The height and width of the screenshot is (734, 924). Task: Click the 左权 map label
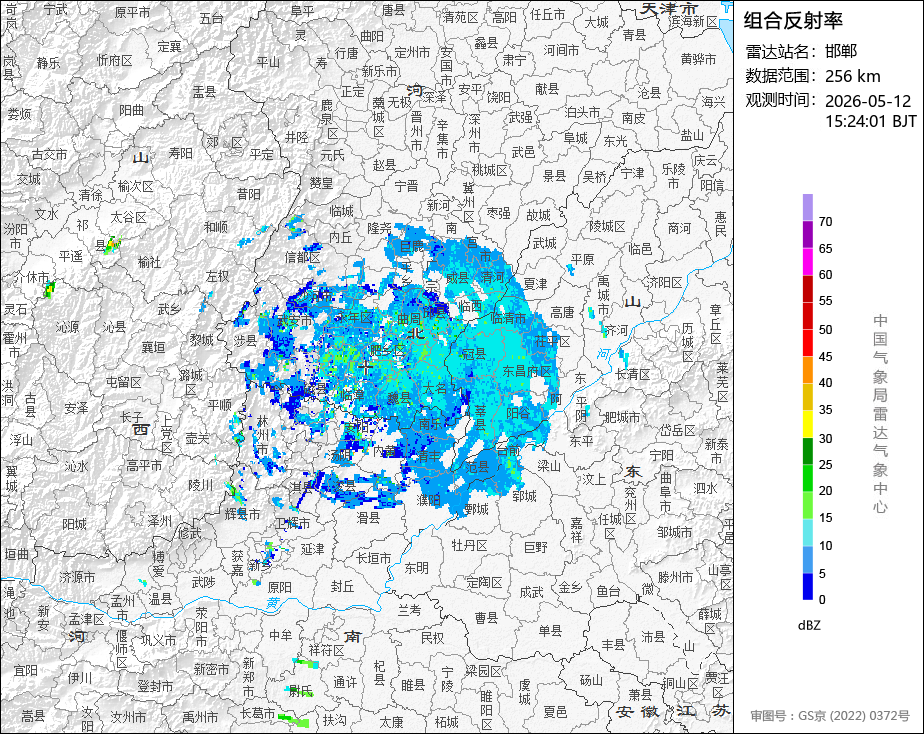coord(217,275)
